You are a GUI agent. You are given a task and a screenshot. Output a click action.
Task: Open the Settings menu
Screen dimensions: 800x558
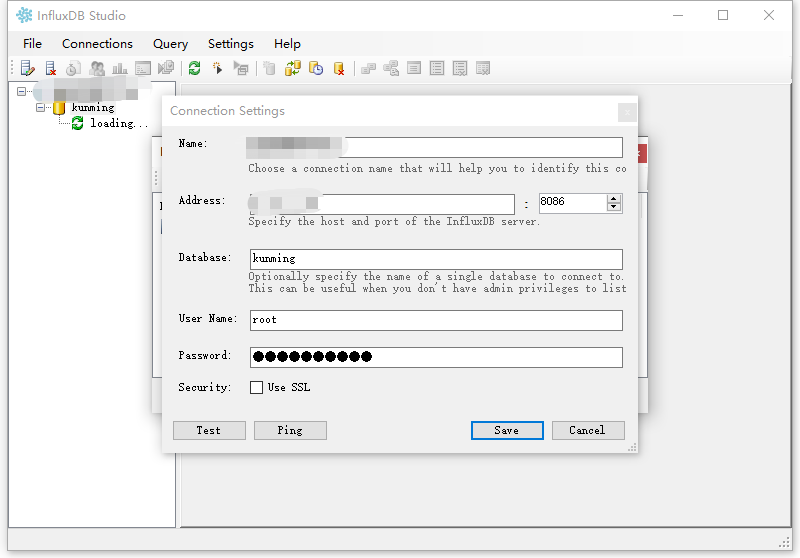pyautogui.click(x=231, y=44)
